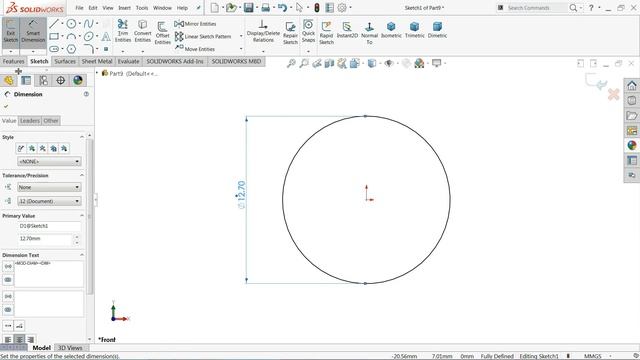Viewport: 640px width, 360px height.
Task: Click Normal To view
Action: pyautogui.click(x=369, y=33)
